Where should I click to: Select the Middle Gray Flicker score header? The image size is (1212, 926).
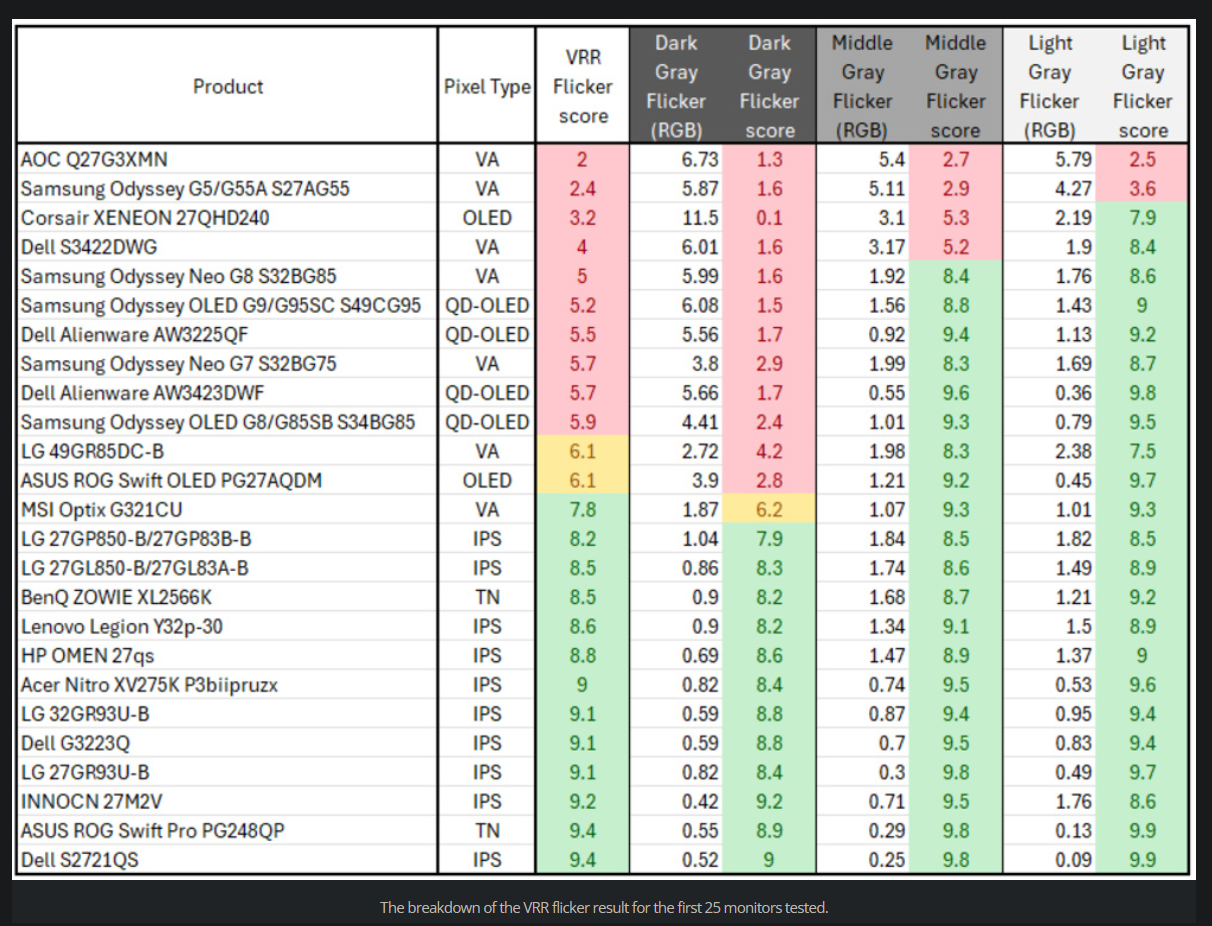955,87
